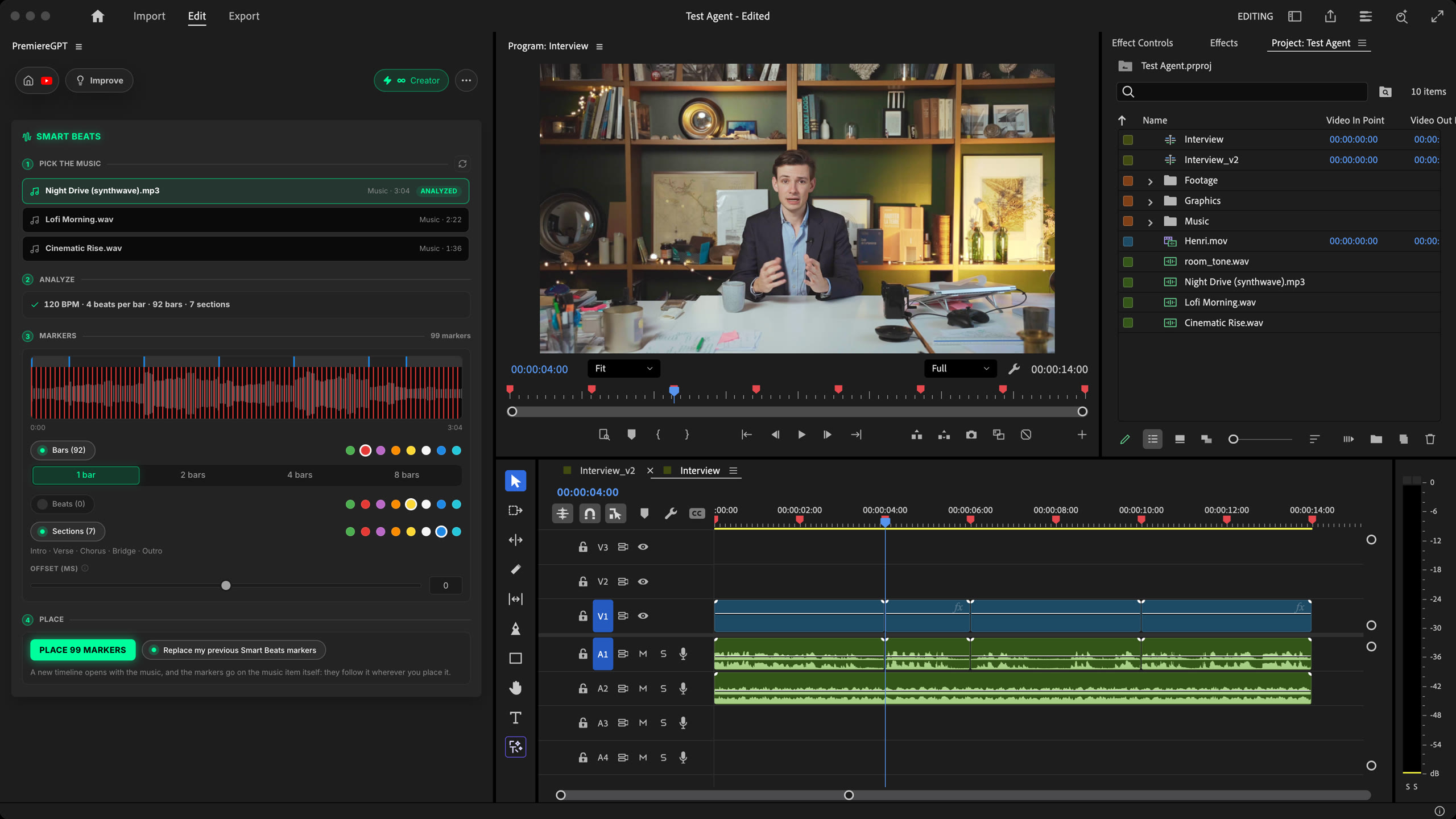Click Export Frame camera icon
The width and height of the screenshot is (1456, 819).
(x=971, y=435)
